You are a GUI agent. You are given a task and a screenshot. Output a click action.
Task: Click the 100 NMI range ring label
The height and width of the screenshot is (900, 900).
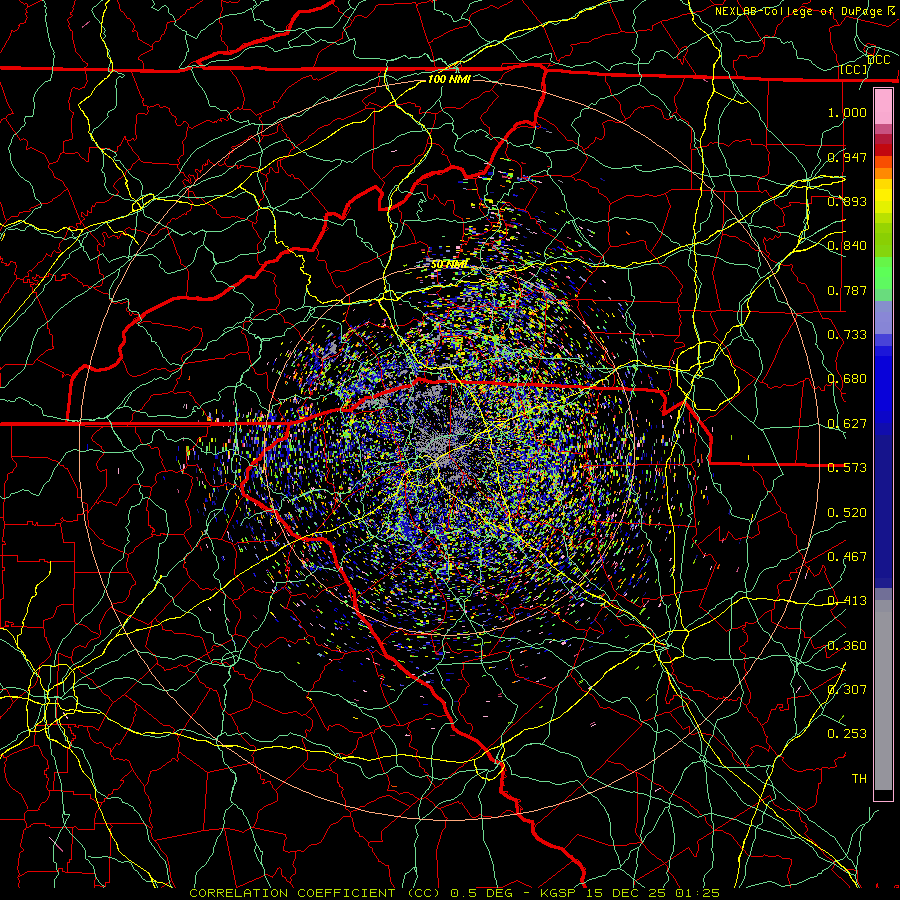(x=449, y=79)
